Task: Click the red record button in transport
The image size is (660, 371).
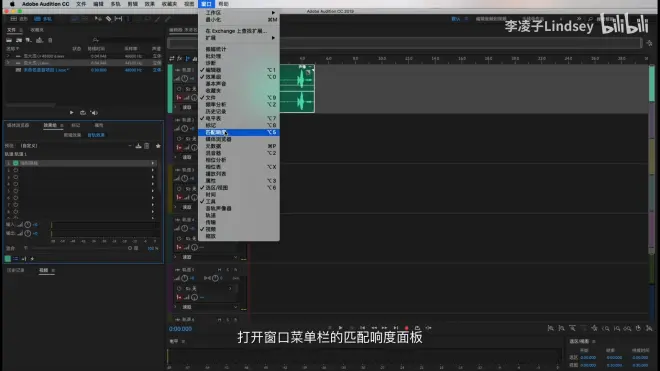Action: tap(406, 328)
